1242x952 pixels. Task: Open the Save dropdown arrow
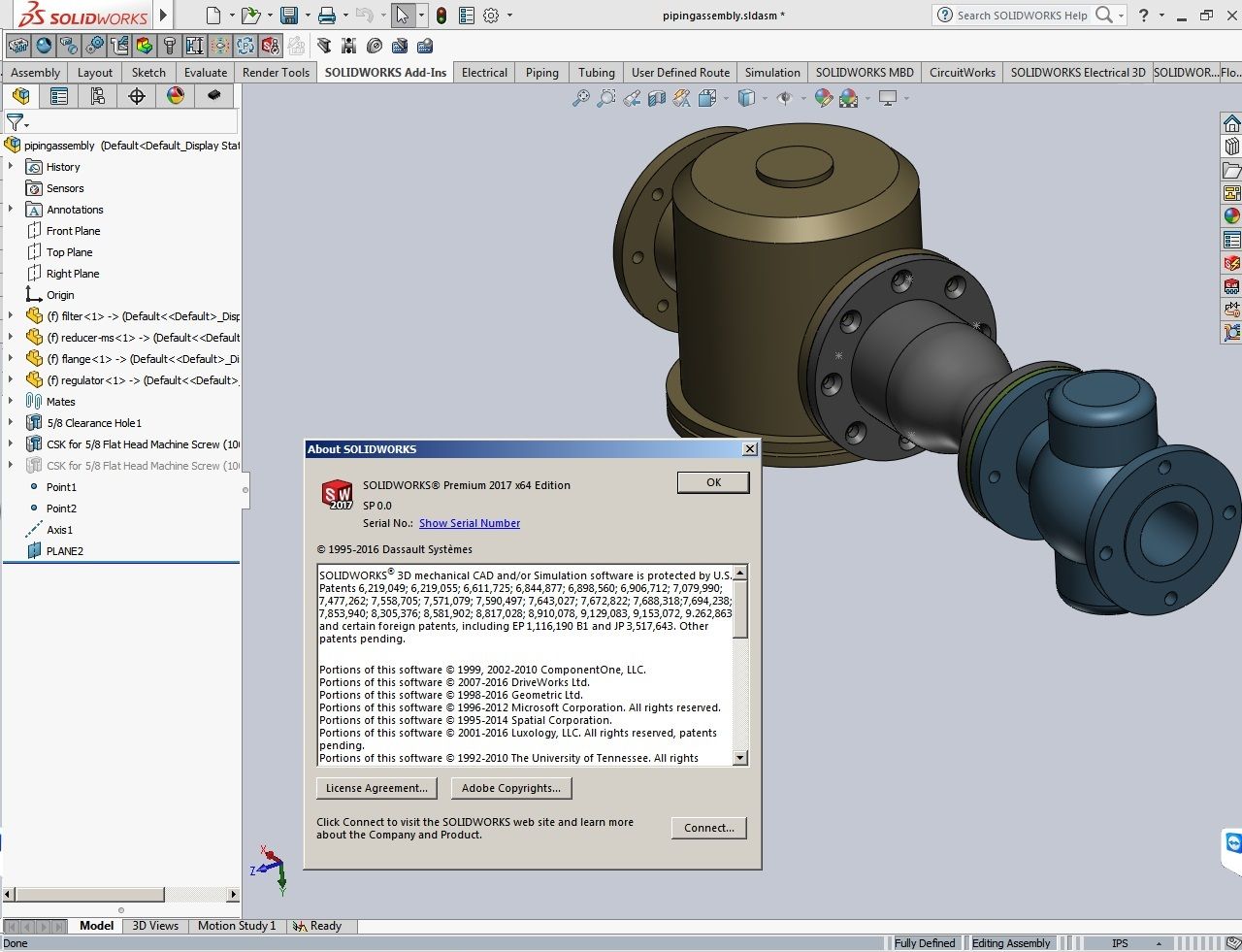(308, 16)
